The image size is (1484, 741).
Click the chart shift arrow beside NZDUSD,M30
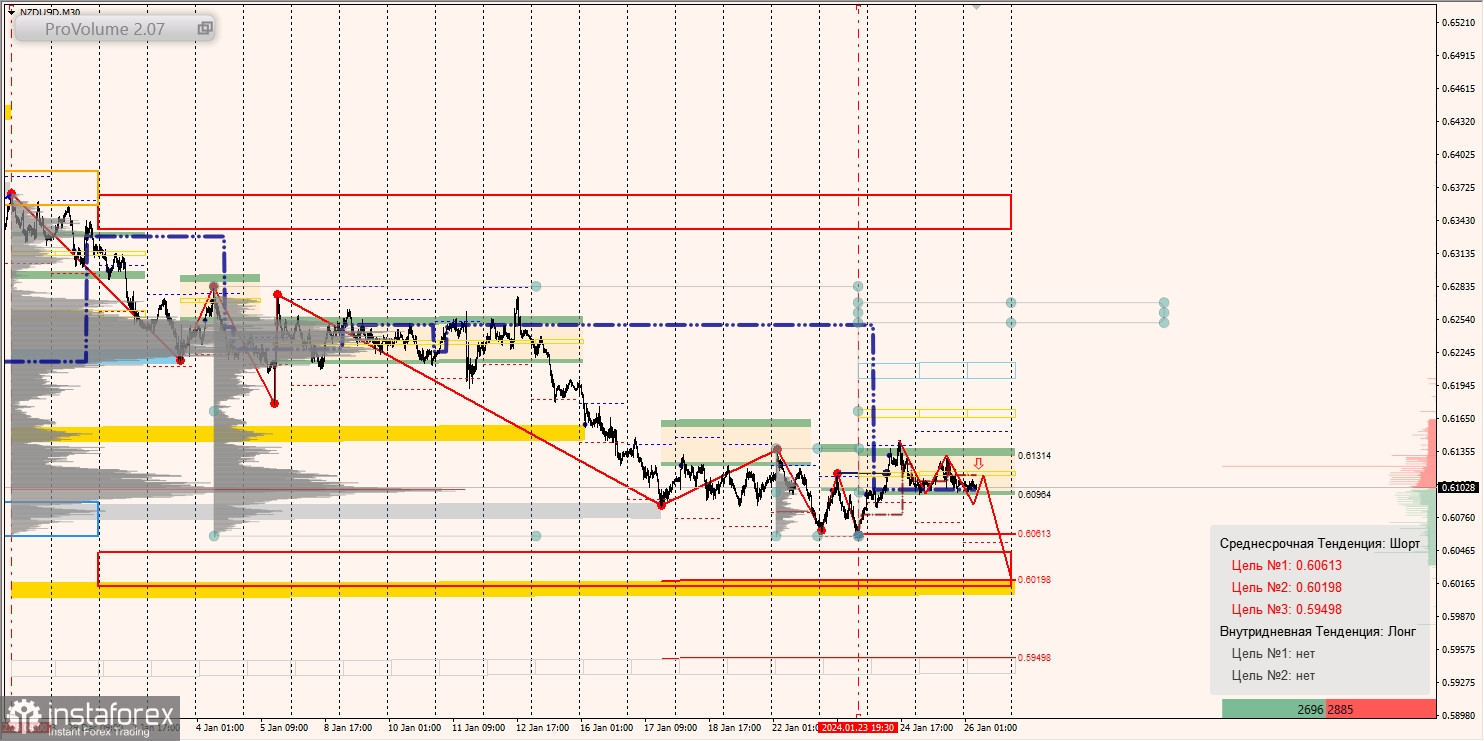click(x=11, y=12)
